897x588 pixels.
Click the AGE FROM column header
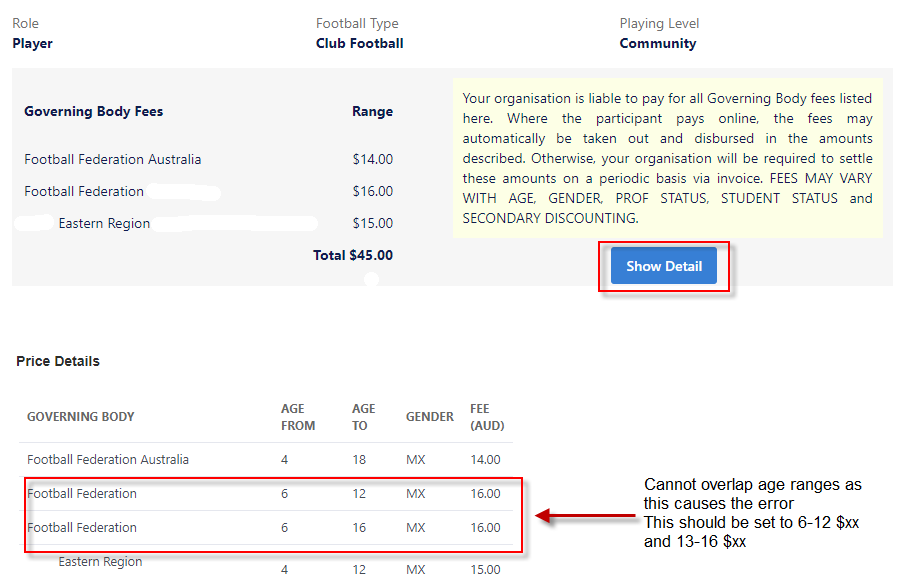(x=298, y=417)
